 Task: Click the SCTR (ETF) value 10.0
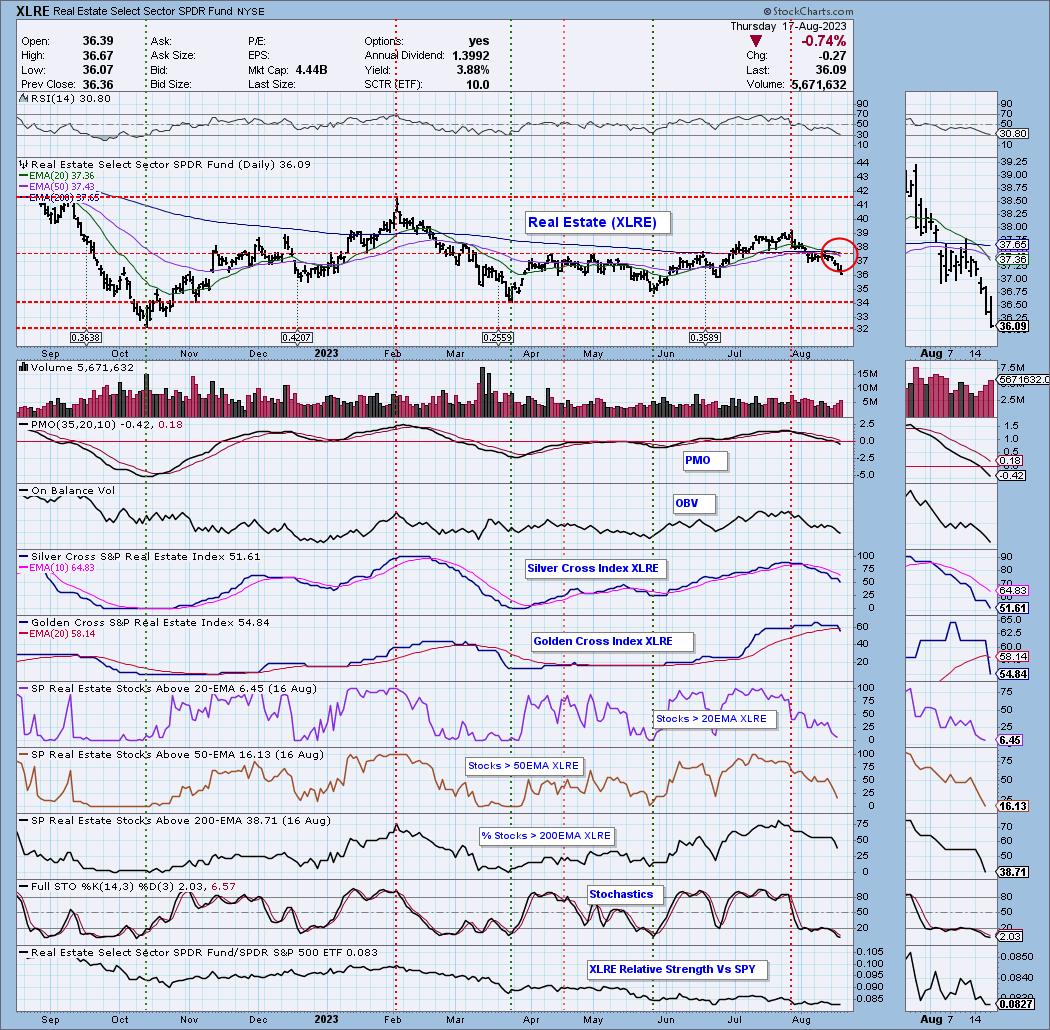click(x=477, y=85)
